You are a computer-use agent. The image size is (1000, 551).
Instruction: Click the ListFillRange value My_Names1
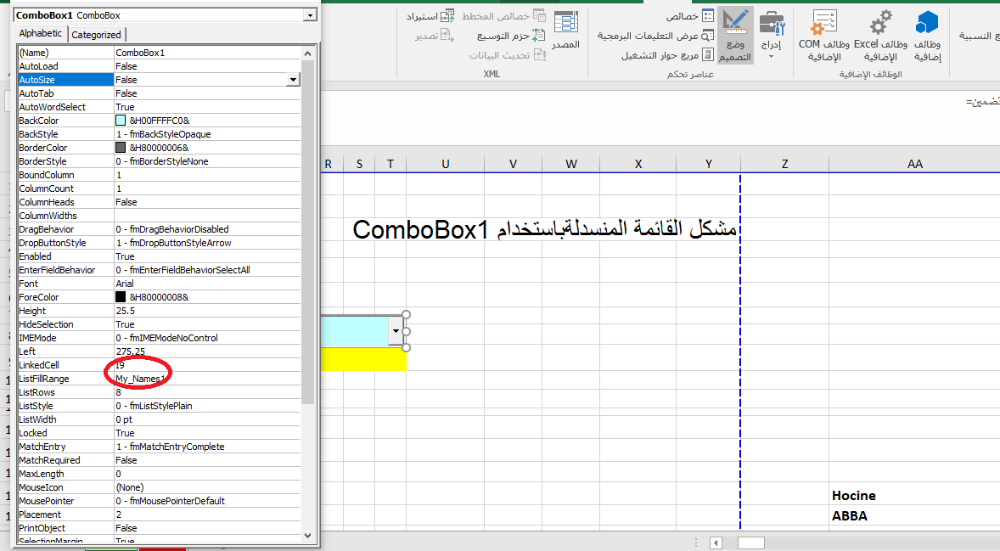[138, 379]
